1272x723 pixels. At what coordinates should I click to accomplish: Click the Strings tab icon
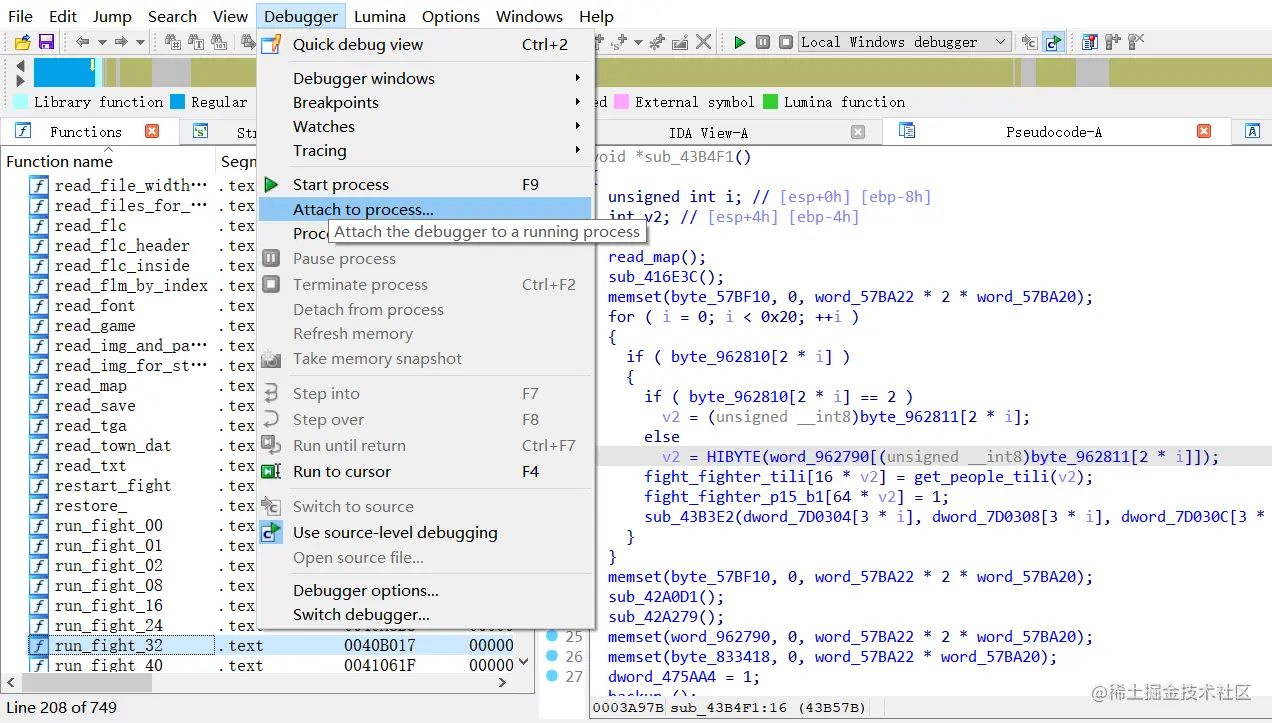pyautogui.click(x=200, y=131)
